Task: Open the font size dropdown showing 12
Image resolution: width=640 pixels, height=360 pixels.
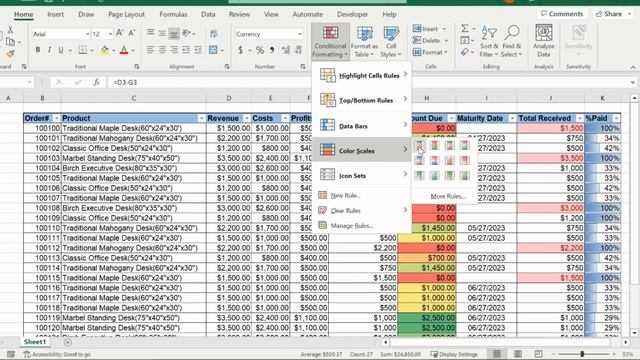Action: [x=110, y=34]
